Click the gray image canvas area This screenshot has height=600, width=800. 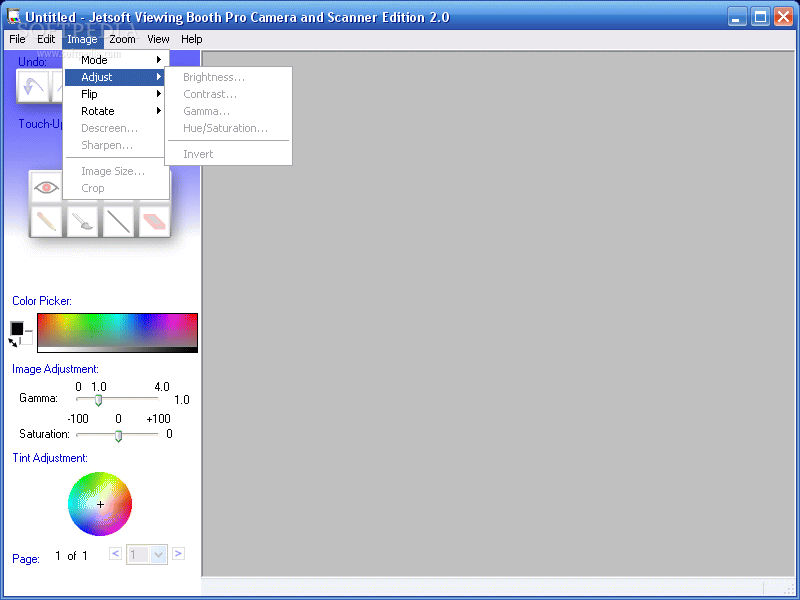tap(498, 314)
